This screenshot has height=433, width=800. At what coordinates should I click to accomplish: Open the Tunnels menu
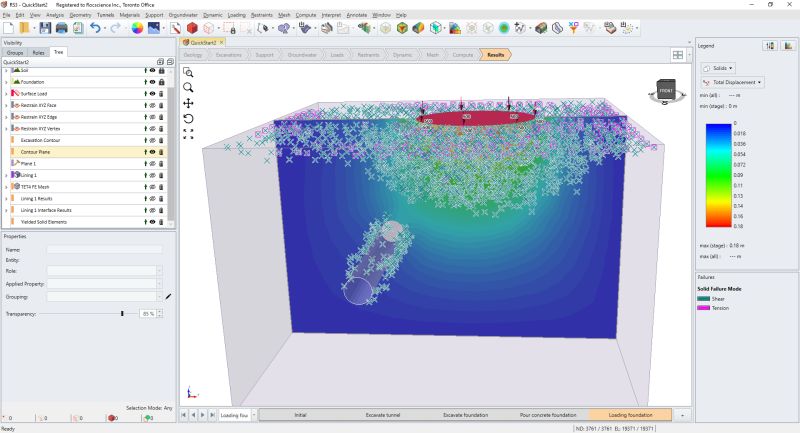pyautogui.click(x=106, y=15)
